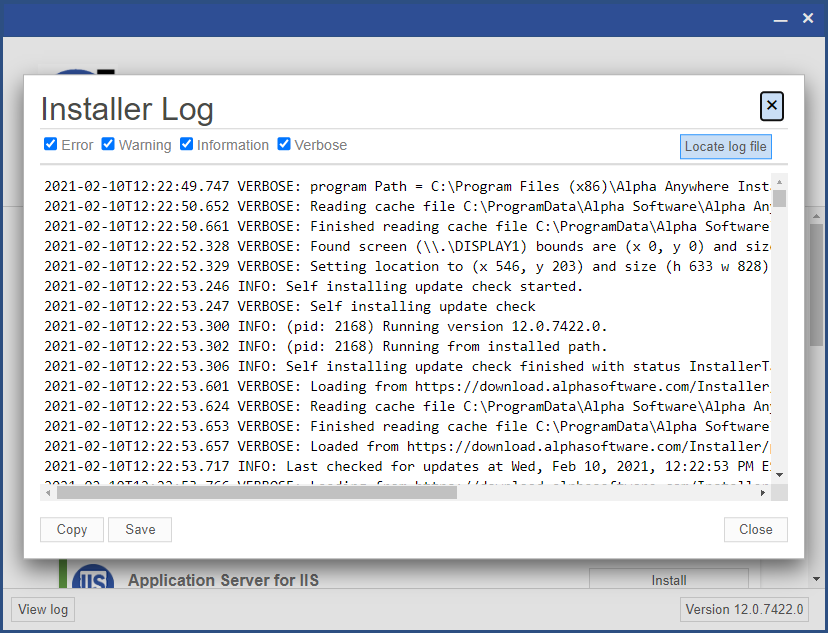Click the IIS application server icon
Screen dimensions: 828x633
[x=93, y=576]
